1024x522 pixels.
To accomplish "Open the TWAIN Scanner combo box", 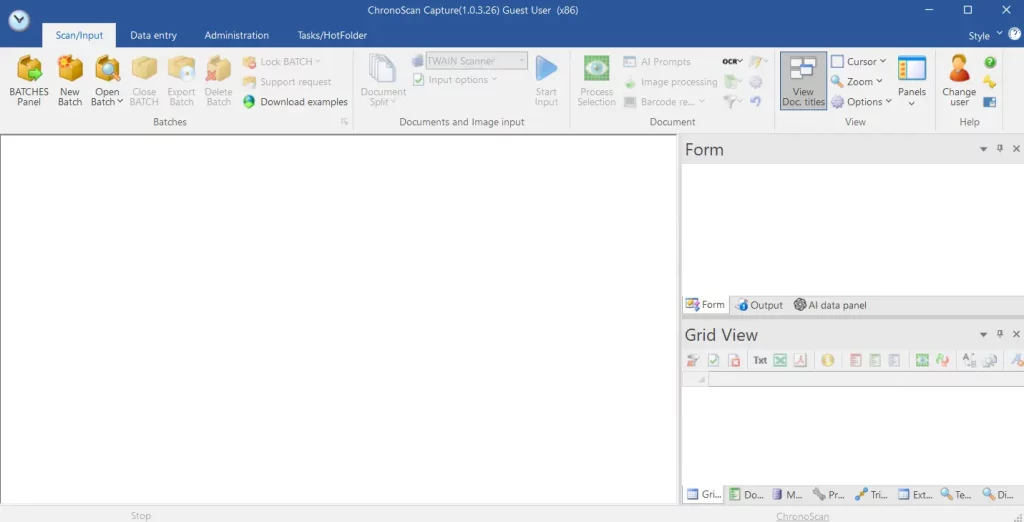I will pyautogui.click(x=477, y=61).
